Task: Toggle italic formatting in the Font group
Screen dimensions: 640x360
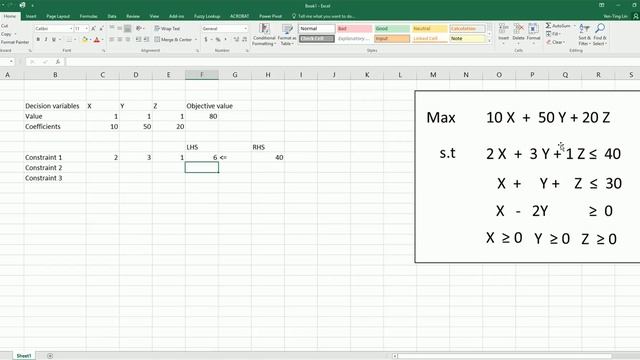Action: point(46,40)
